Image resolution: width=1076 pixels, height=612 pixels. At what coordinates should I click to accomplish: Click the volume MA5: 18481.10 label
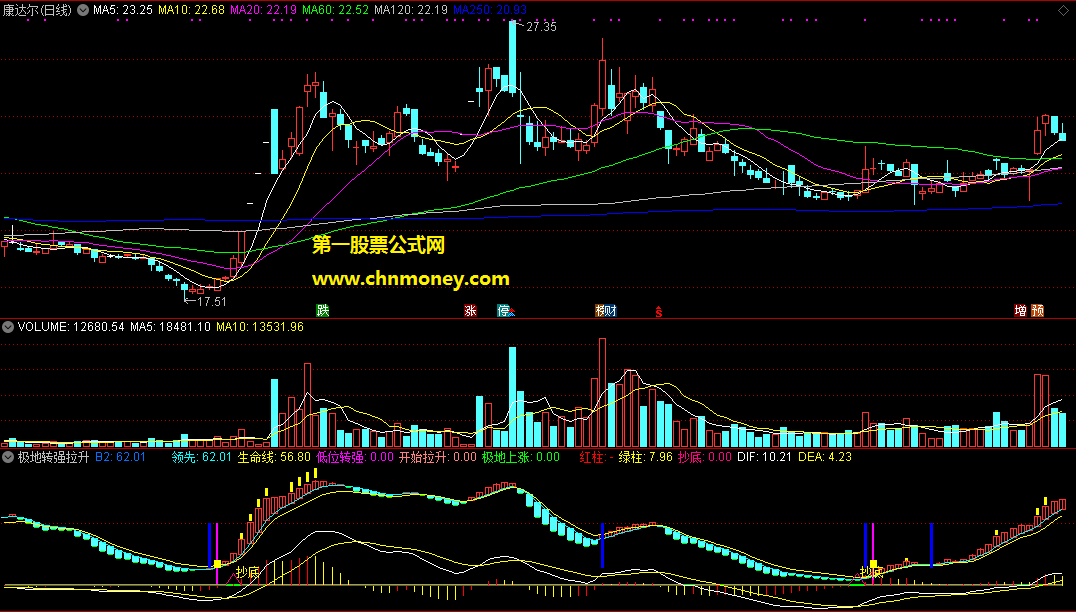click(x=170, y=327)
